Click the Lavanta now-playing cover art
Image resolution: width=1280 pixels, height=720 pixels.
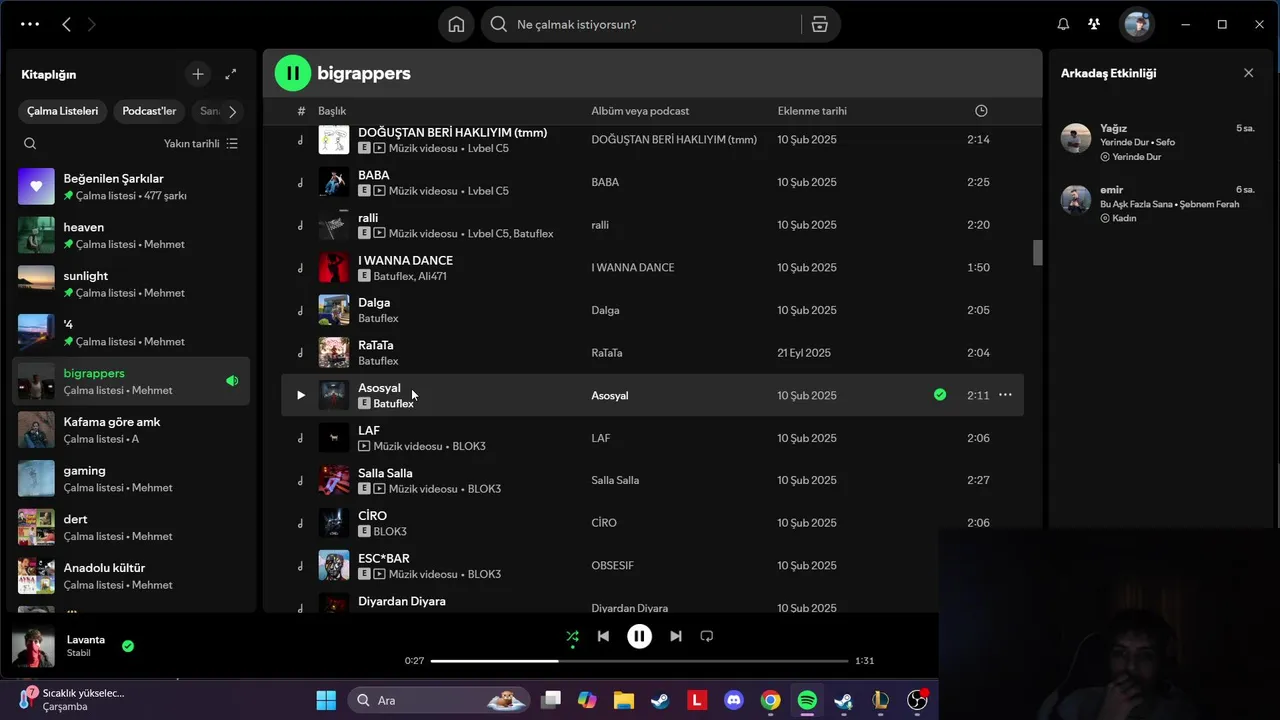click(33, 647)
